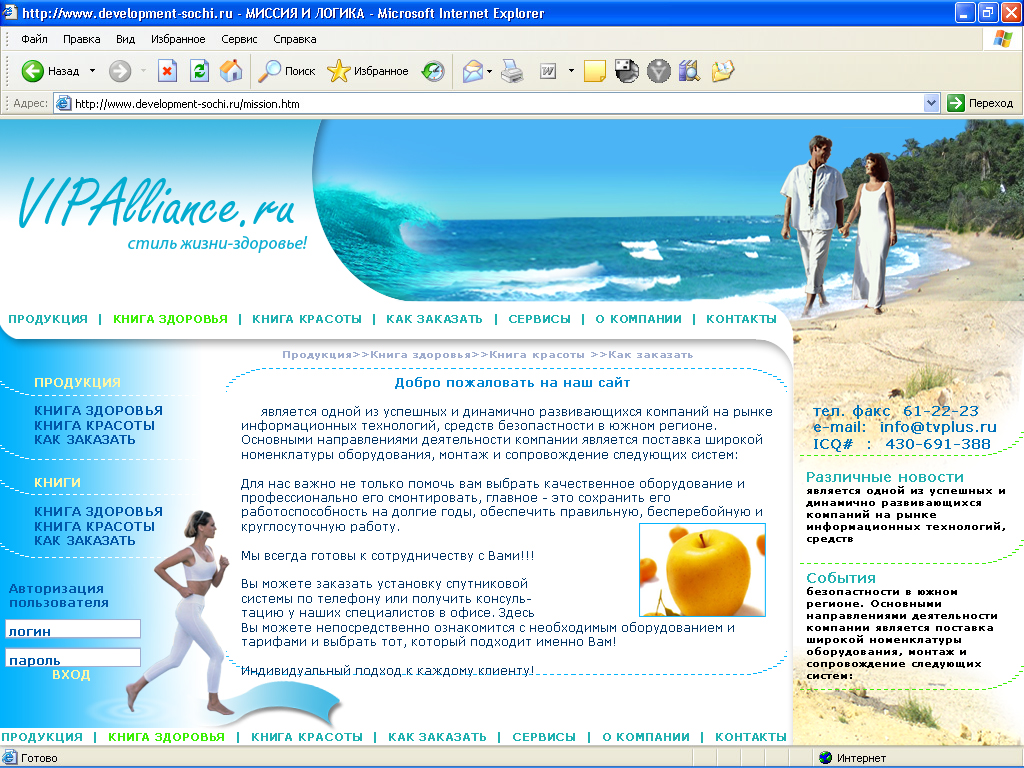Click the page icon in address bar
Screen dimensions: 1024x768
(63, 103)
